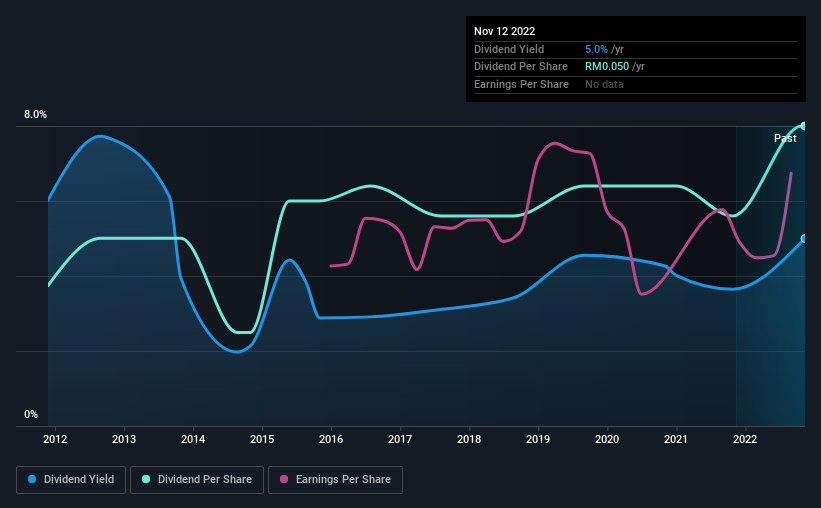Screen dimensions: 821x508
Task: Click the blue Dividend Yield legend dot
Action: (x=32, y=479)
